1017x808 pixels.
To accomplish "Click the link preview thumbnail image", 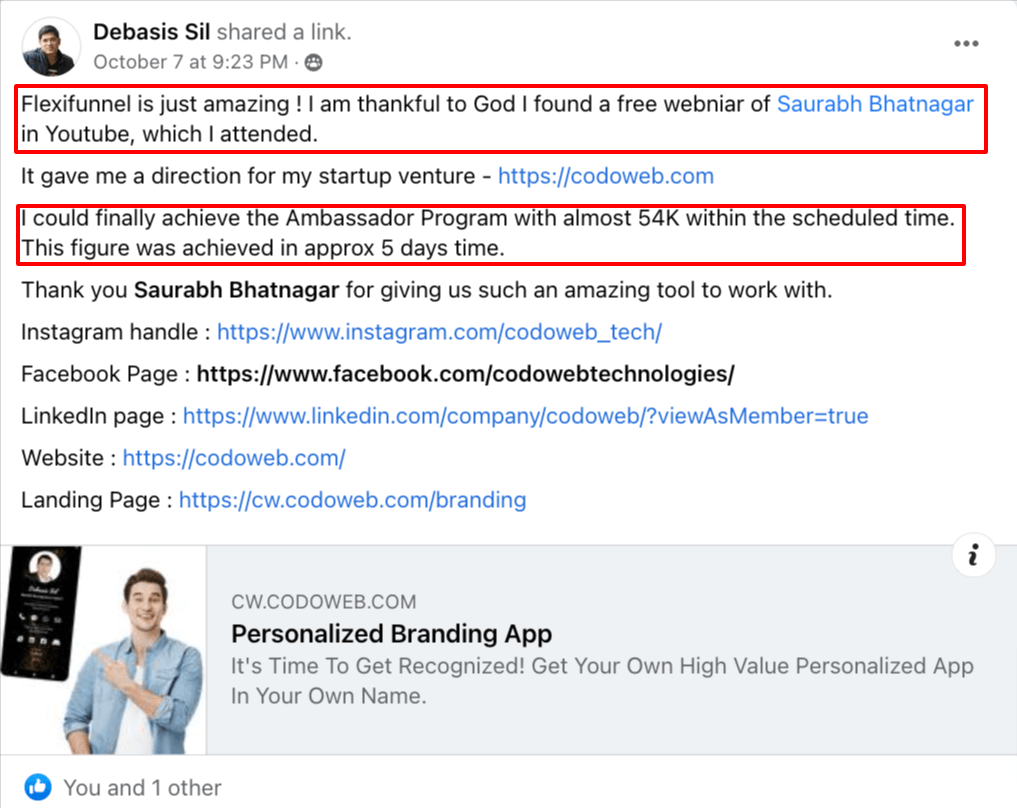I will [104, 649].
